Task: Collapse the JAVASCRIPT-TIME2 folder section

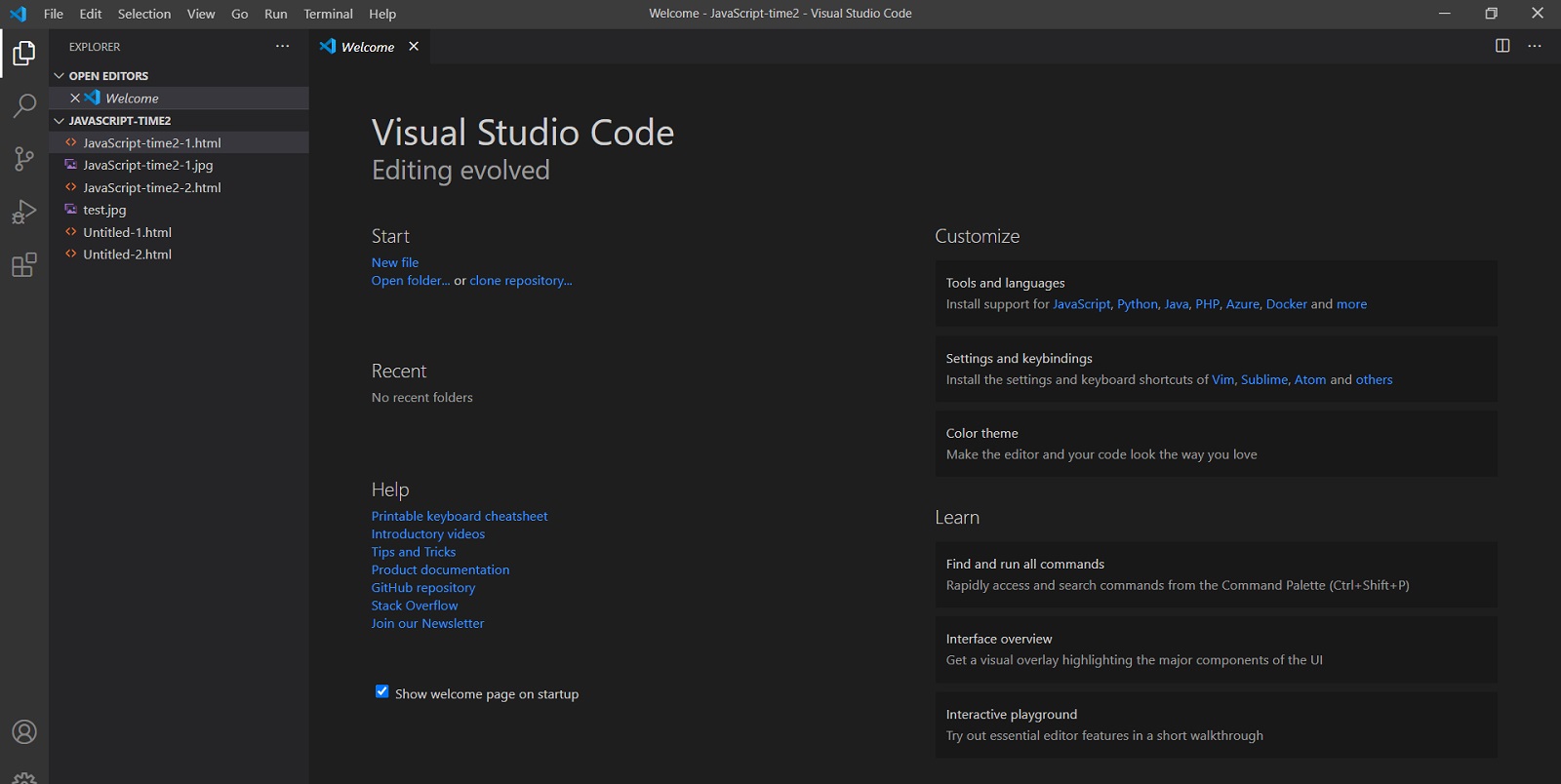Action: (60, 121)
